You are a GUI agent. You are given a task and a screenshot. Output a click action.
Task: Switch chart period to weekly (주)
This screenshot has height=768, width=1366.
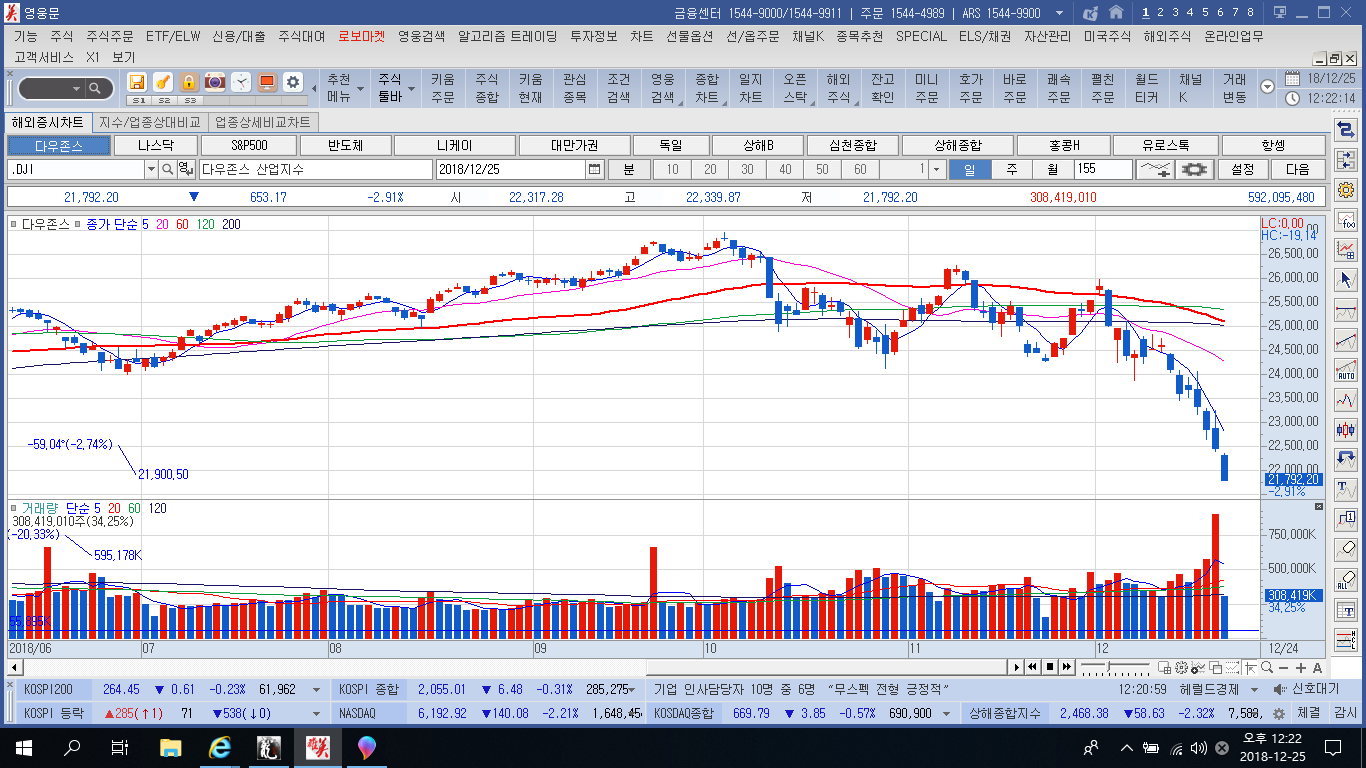pos(1011,170)
